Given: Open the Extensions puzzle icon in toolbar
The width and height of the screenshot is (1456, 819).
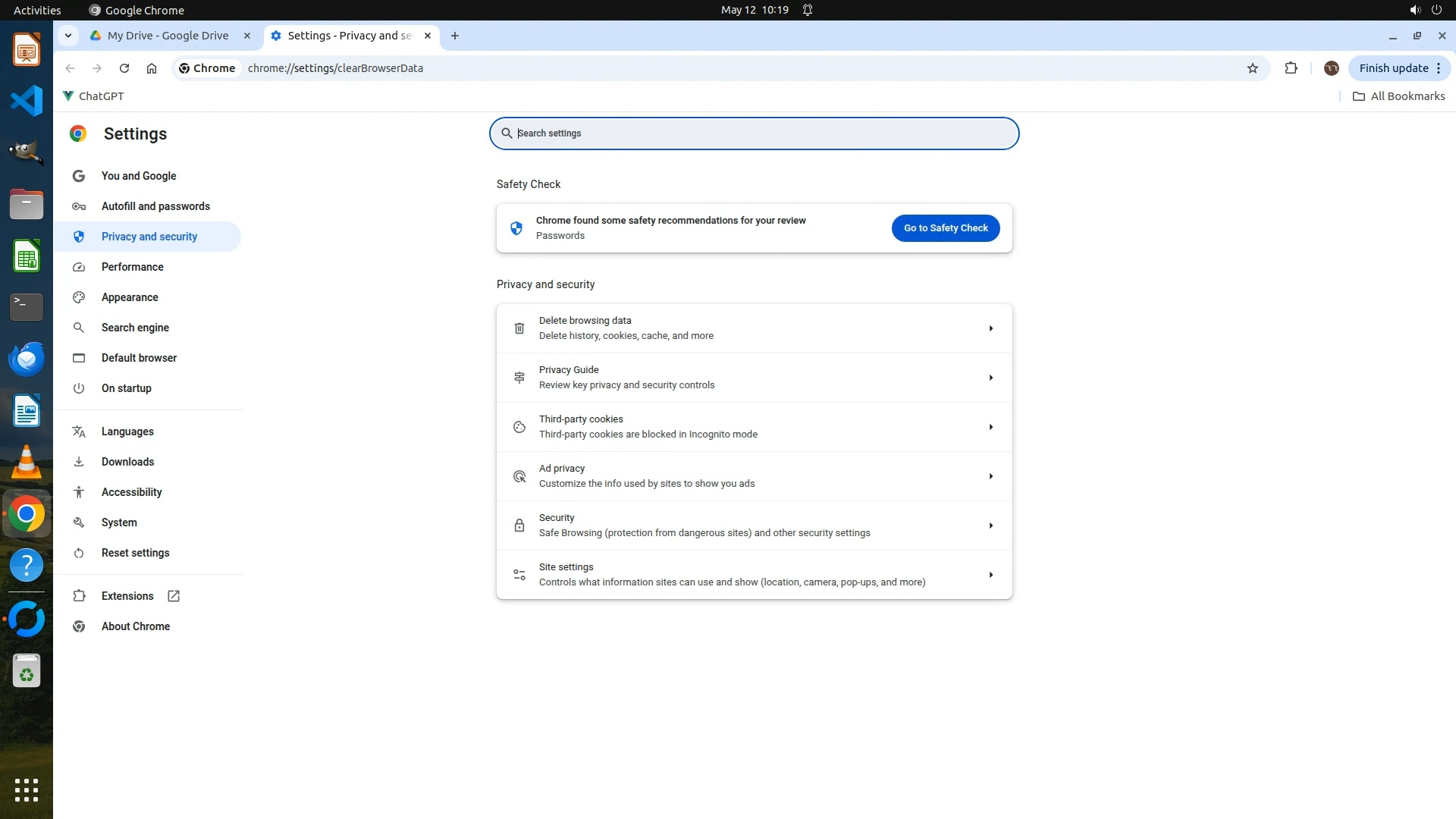Looking at the screenshot, I should (x=1291, y=68).
